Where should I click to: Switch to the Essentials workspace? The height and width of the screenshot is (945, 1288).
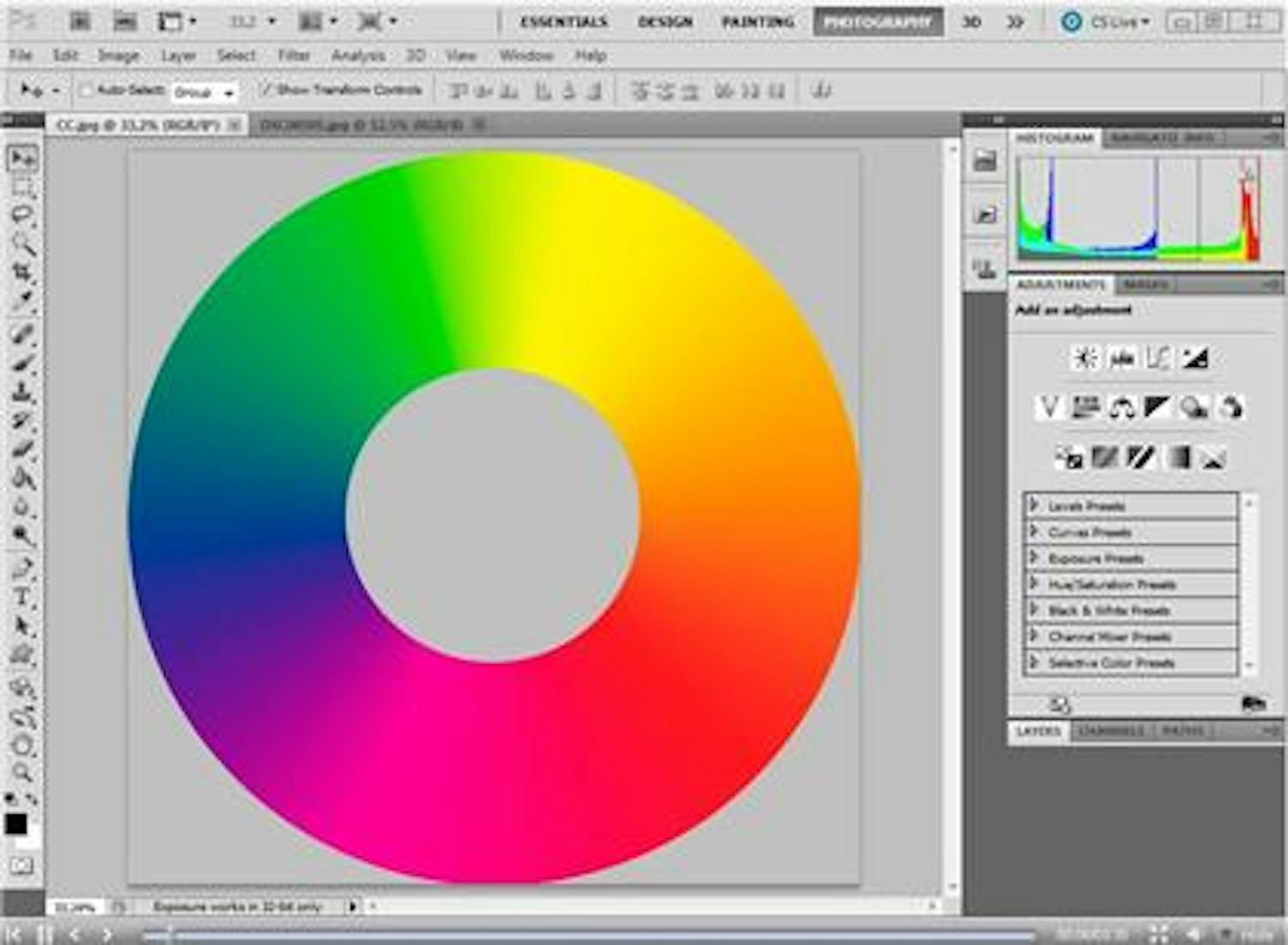[x=563, y=22]
